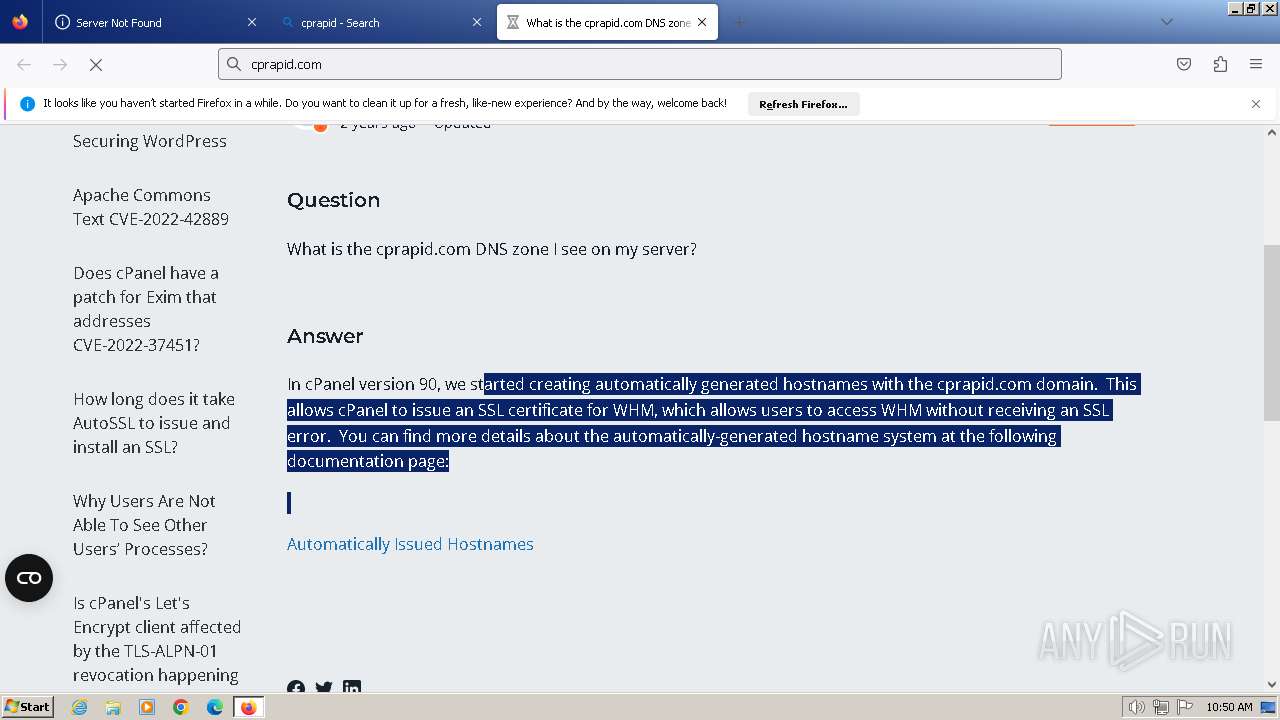
Task: Open the round accessibility widget button
Action: coord(29,578)
